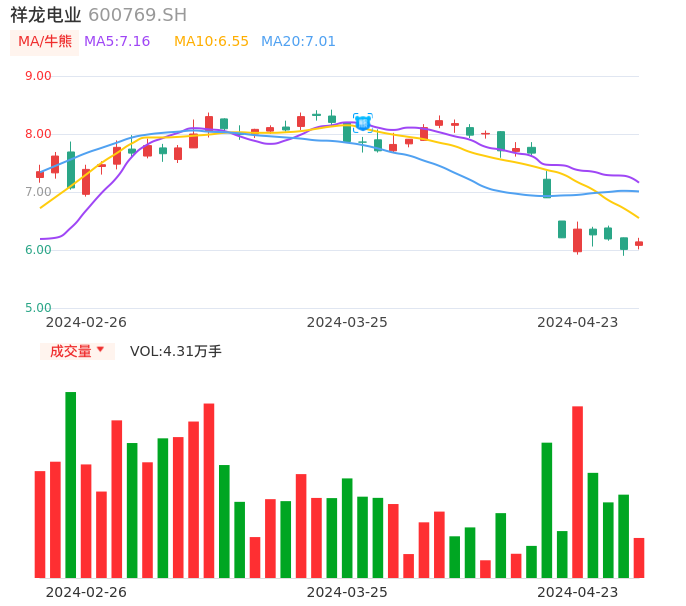The height and width of the screenshot is (606, 686).
Task: Click the 600769.SH ticker code
Action: coord(137,15)
